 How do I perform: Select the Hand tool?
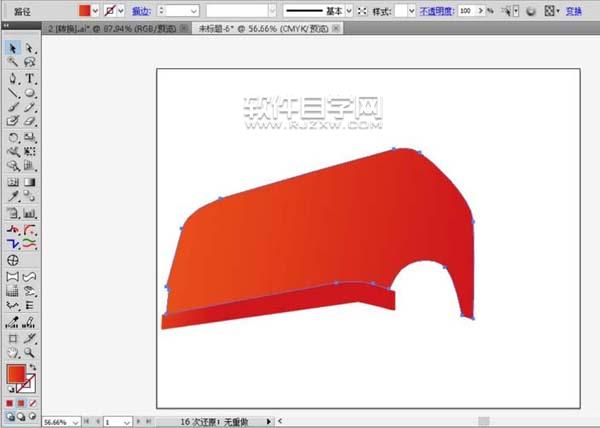coord(13,353)
